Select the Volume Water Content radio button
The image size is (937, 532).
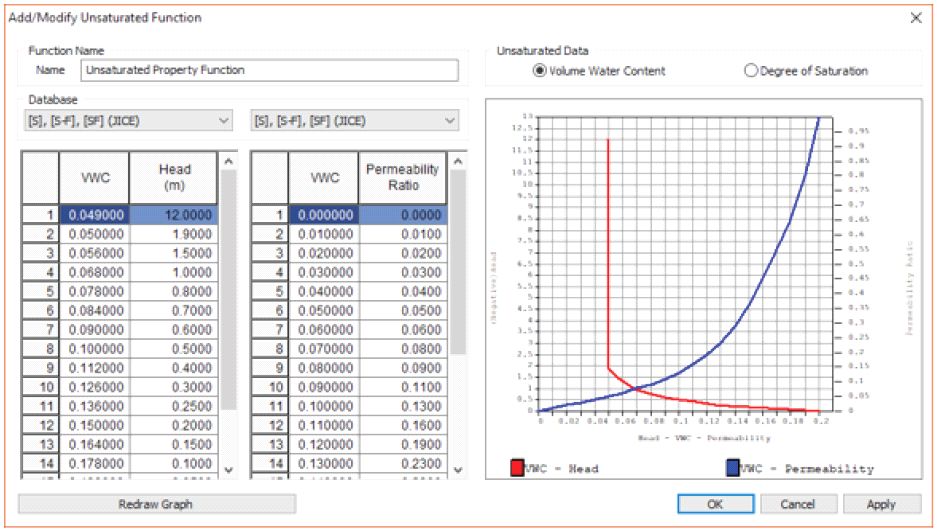[540, 71]
